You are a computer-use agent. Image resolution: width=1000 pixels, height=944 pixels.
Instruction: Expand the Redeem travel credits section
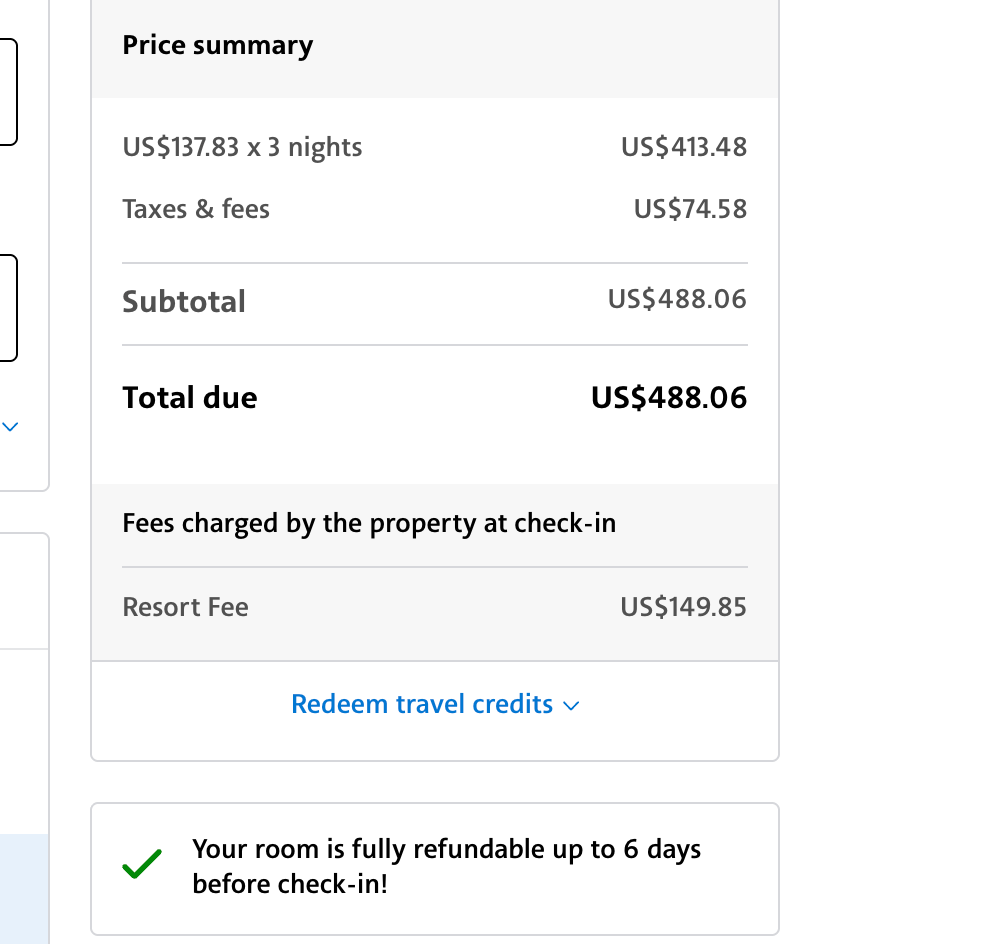(x=435, y=704)
